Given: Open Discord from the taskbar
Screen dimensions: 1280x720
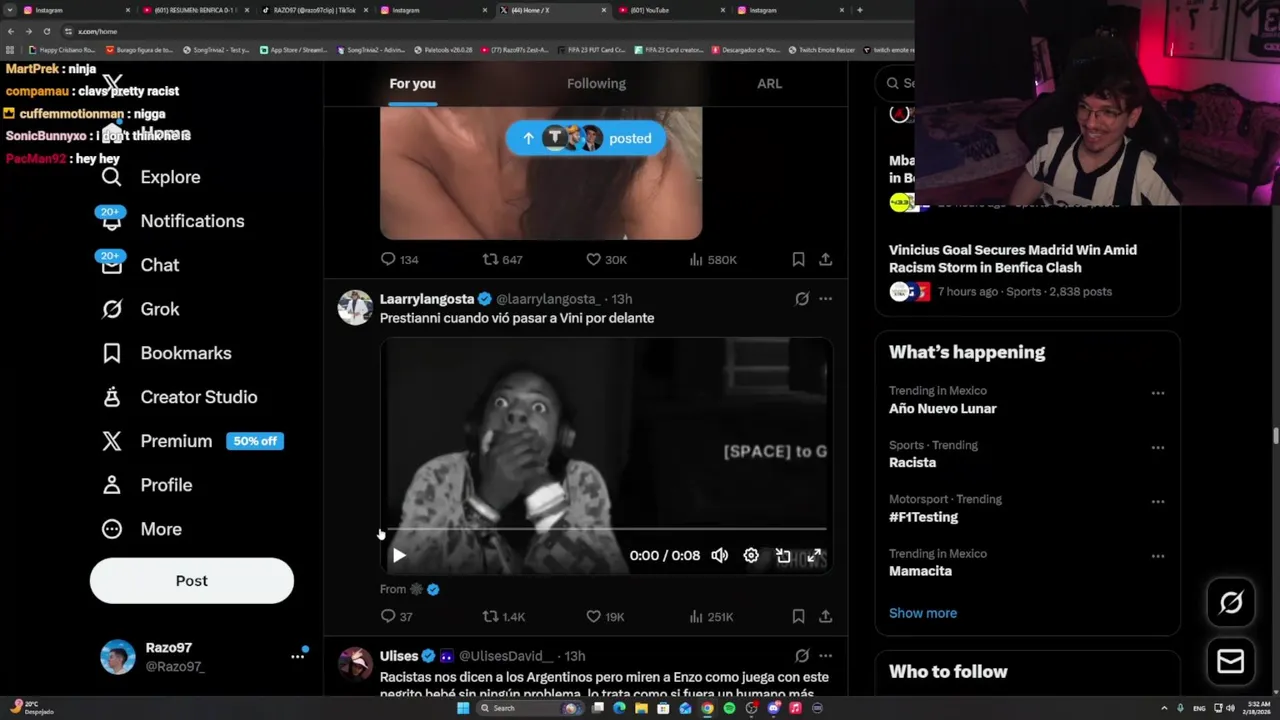Looking at the screenshot, I should click(x=773, y=708).
